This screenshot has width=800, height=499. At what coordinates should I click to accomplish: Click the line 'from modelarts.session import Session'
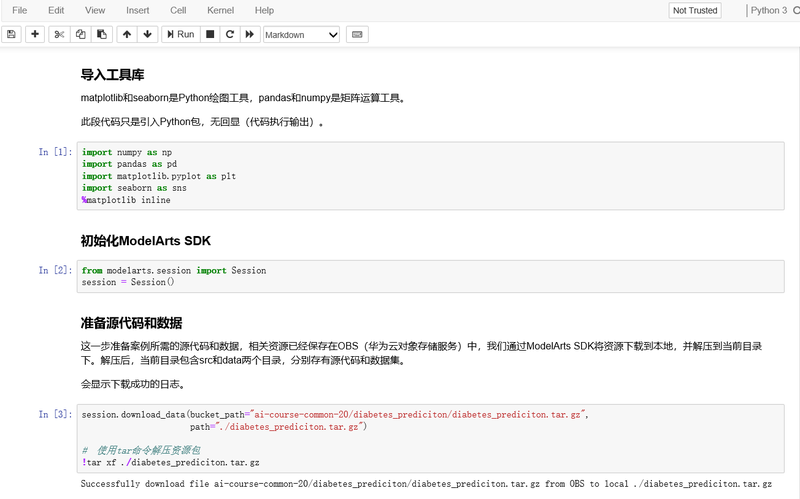pos(174,270)
